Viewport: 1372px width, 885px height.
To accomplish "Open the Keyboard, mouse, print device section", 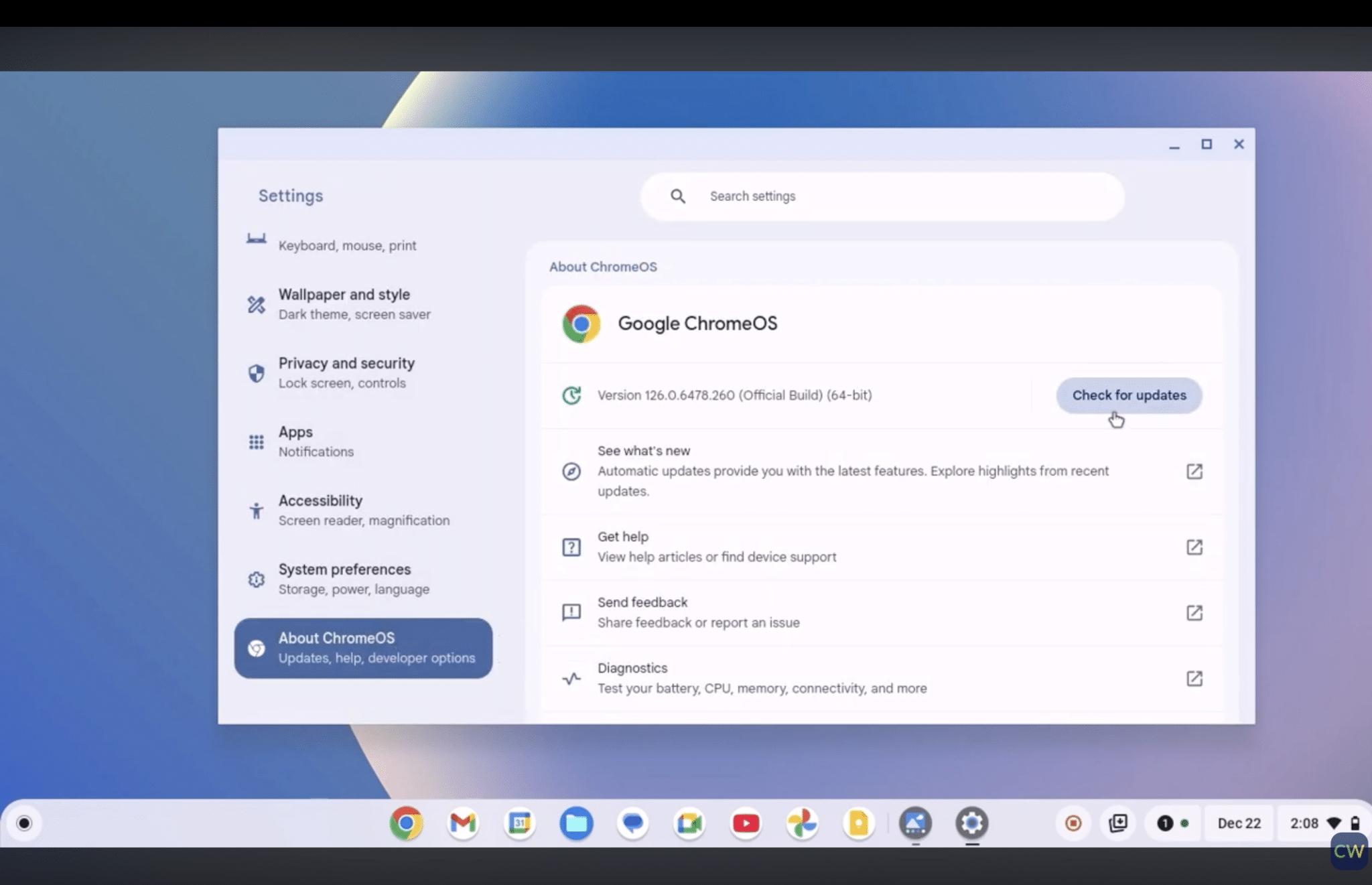I will [x=363, y=244].
